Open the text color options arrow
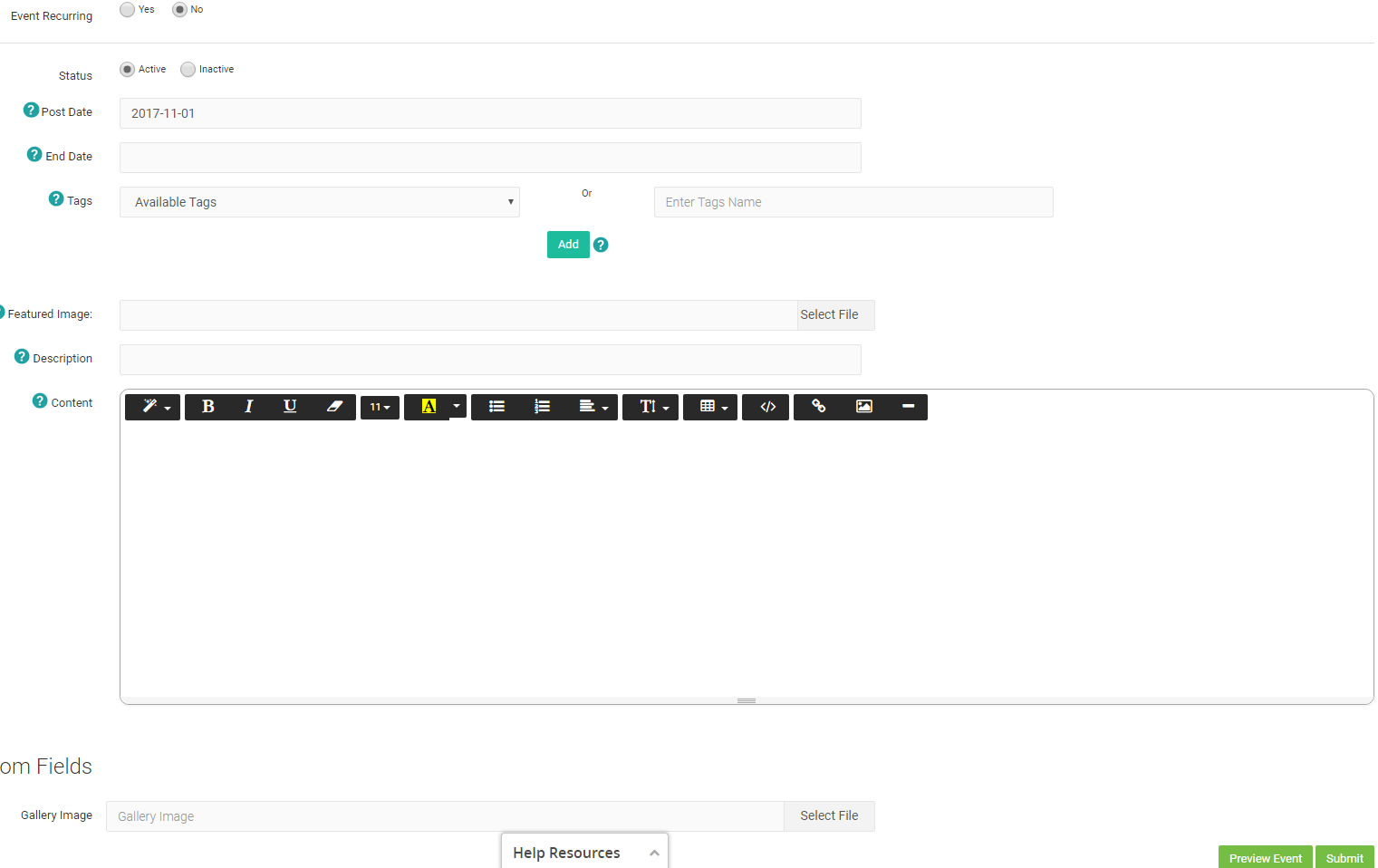Image resolution: width=1378 pixels, height=868 pixels. click(x=457, y=406)
